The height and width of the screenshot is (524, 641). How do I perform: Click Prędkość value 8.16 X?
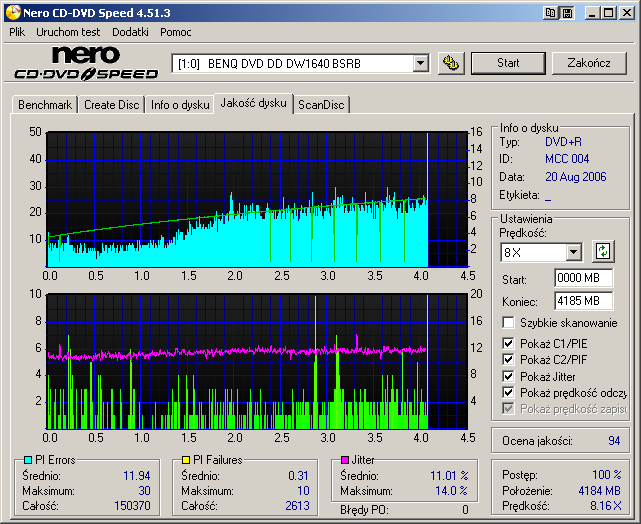click(605, 506)
